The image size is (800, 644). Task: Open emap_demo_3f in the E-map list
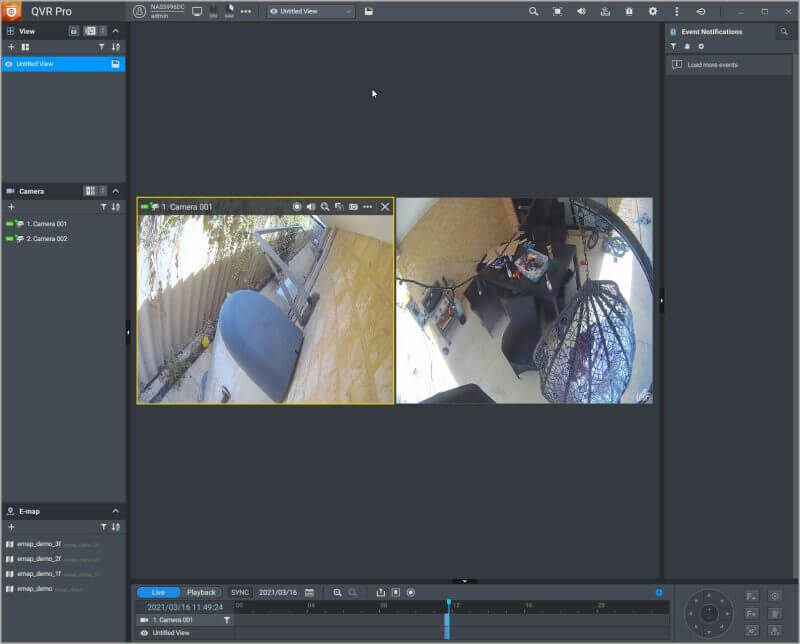[x=39, y=544]
